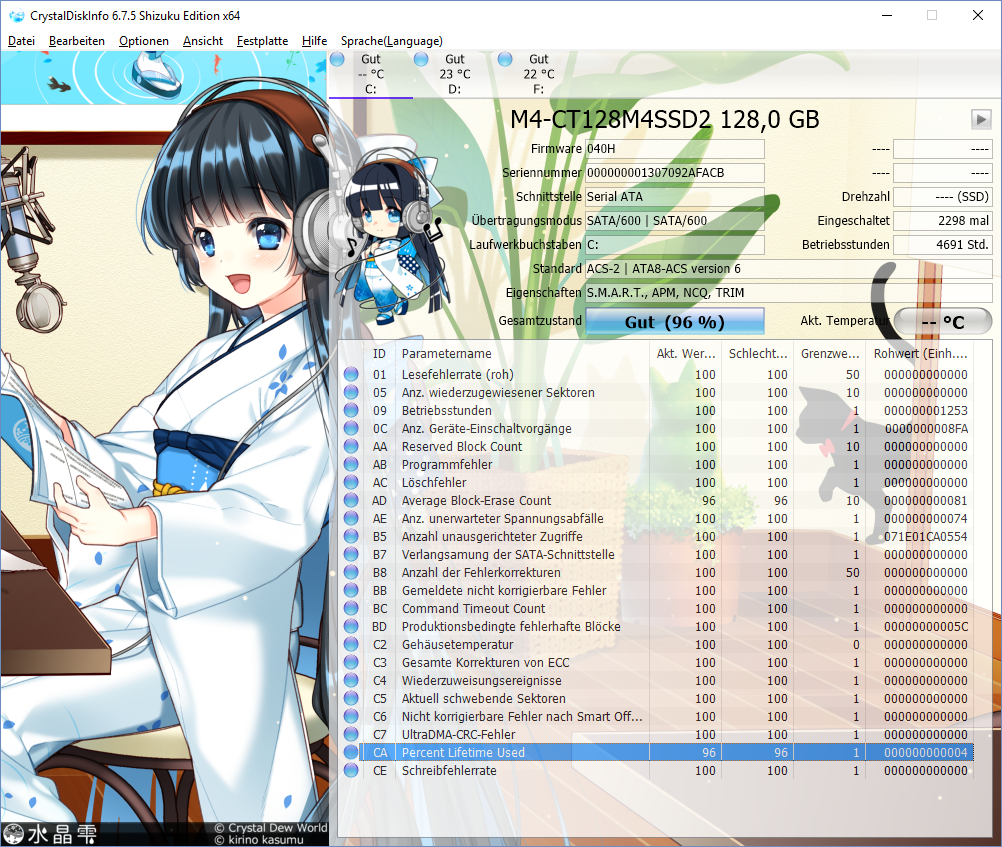This screenshot has height=847, width=1002.
Task: Click status orb of Schreibfehlerrate row
Action: (351, 770)
